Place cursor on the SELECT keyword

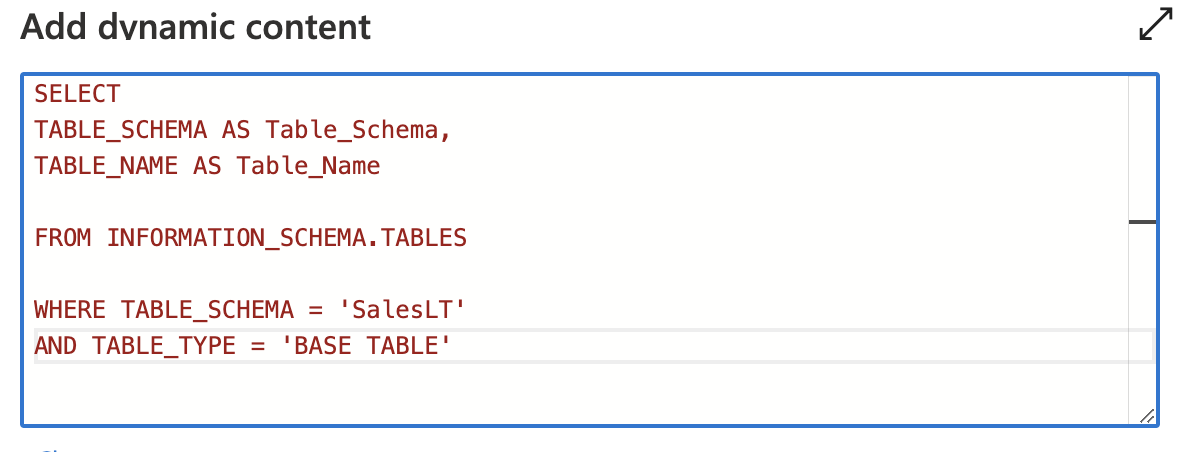point(77,95)
